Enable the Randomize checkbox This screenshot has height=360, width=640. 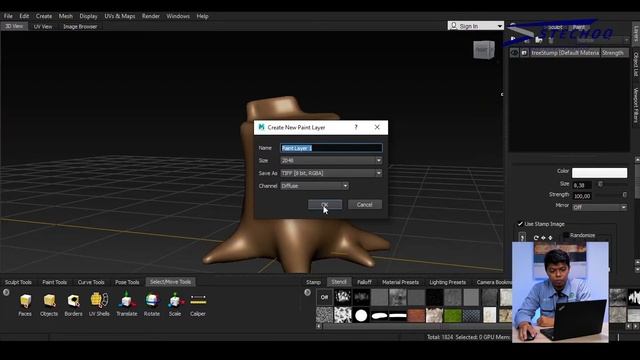566,235
